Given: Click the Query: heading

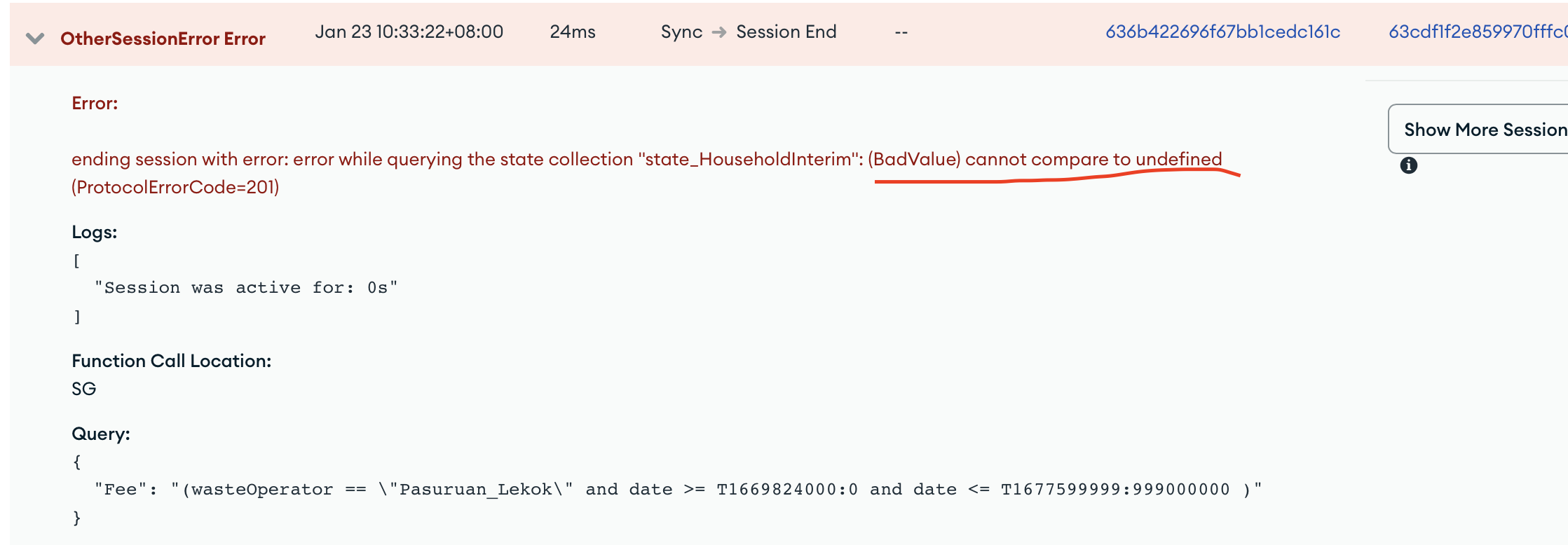Looking at the screenshot, I should 101,434.
